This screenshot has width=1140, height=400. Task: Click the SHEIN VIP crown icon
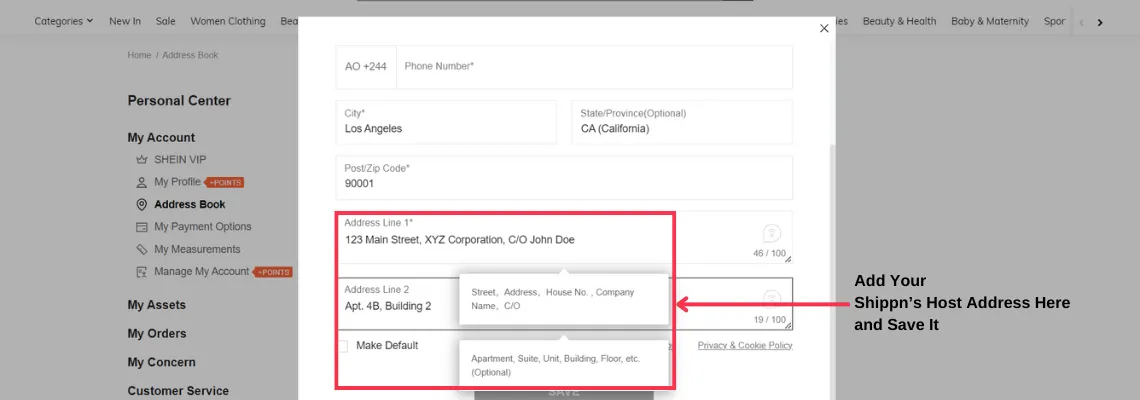[x=141, y=159]
